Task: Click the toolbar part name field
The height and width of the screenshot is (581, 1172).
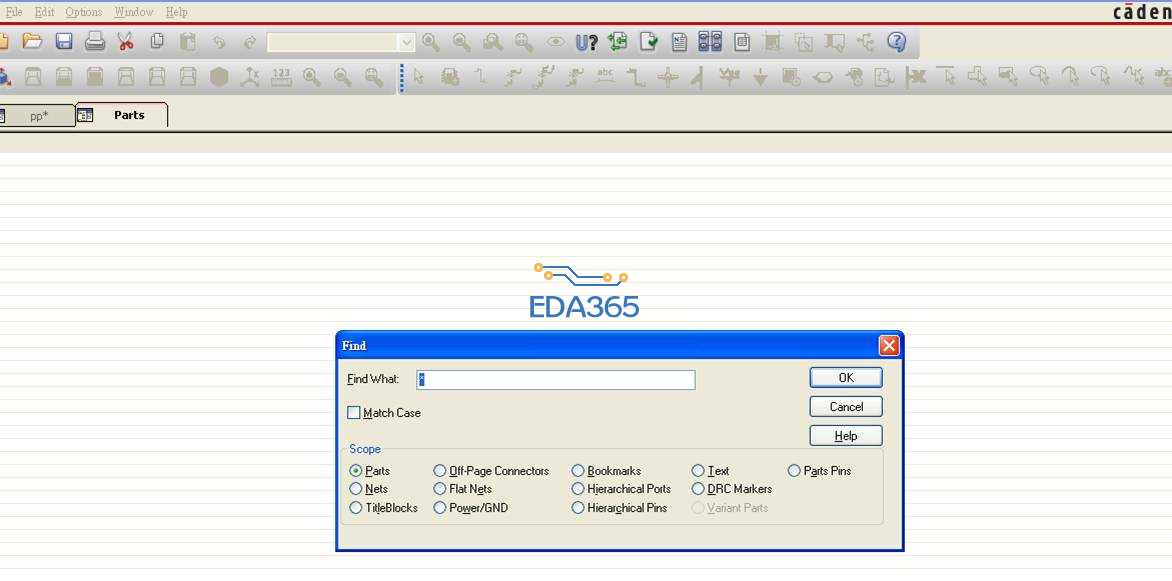Action: tap(333, 43)
